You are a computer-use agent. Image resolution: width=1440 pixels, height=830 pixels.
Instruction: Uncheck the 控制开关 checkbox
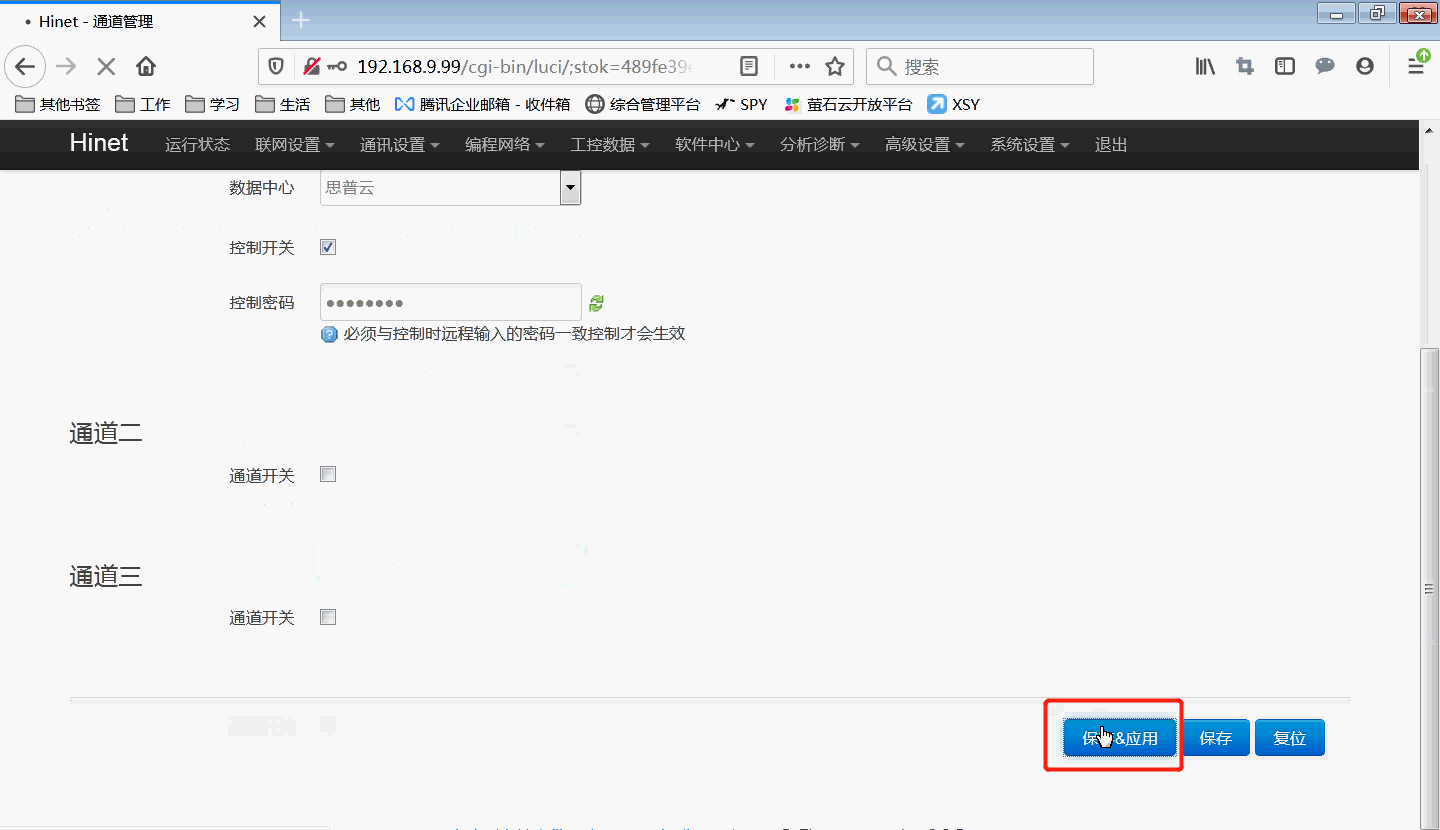[x=327, y=247]
